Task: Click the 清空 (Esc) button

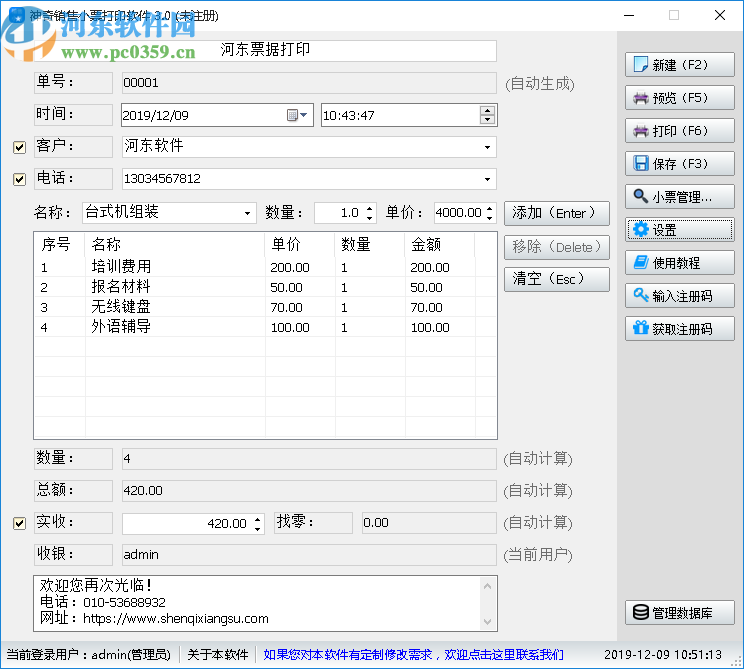Action: (x=557, y=279)
